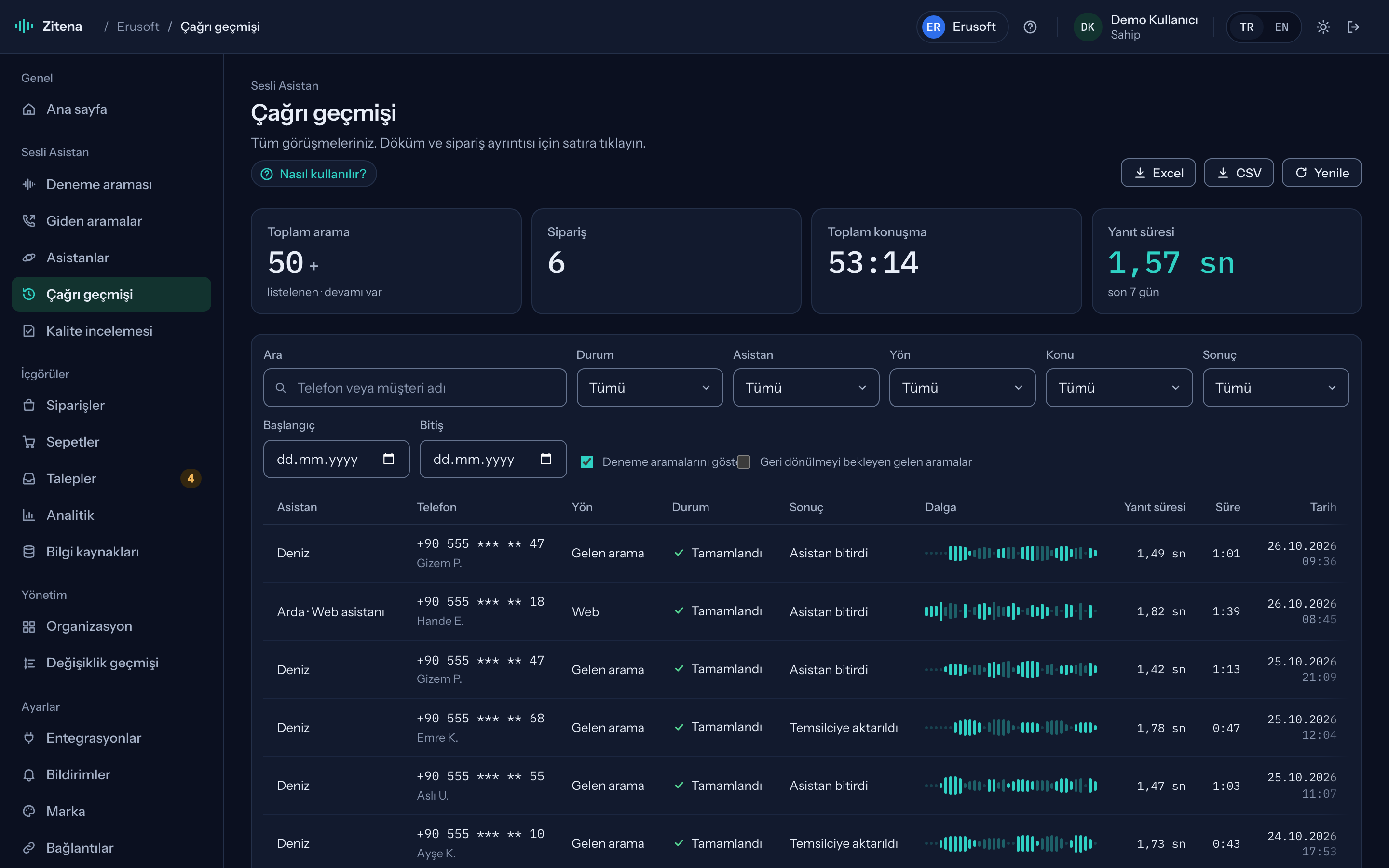Expand the Yön filter dropdown

[962, 388]
